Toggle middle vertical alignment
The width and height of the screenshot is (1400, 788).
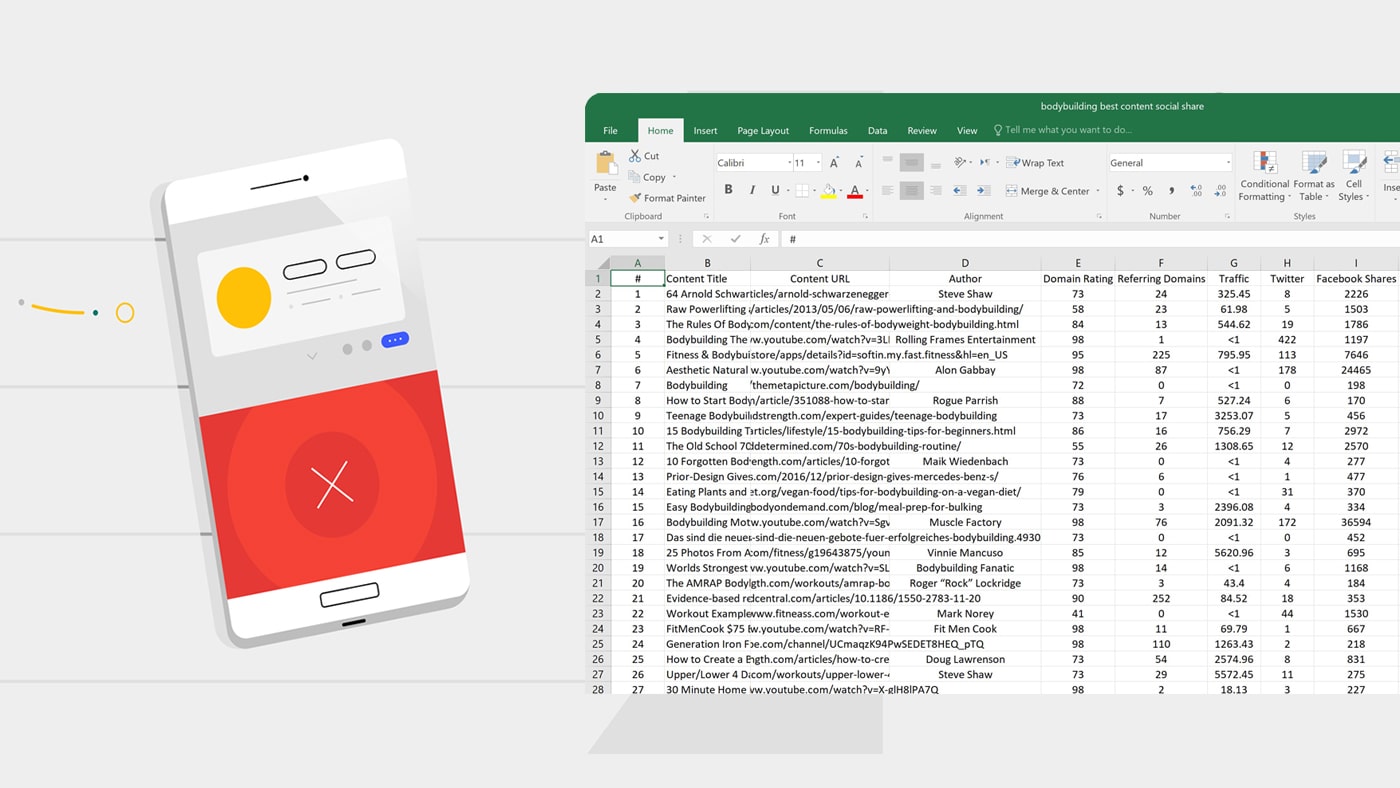pyautogui.click(x=912, y=162)
